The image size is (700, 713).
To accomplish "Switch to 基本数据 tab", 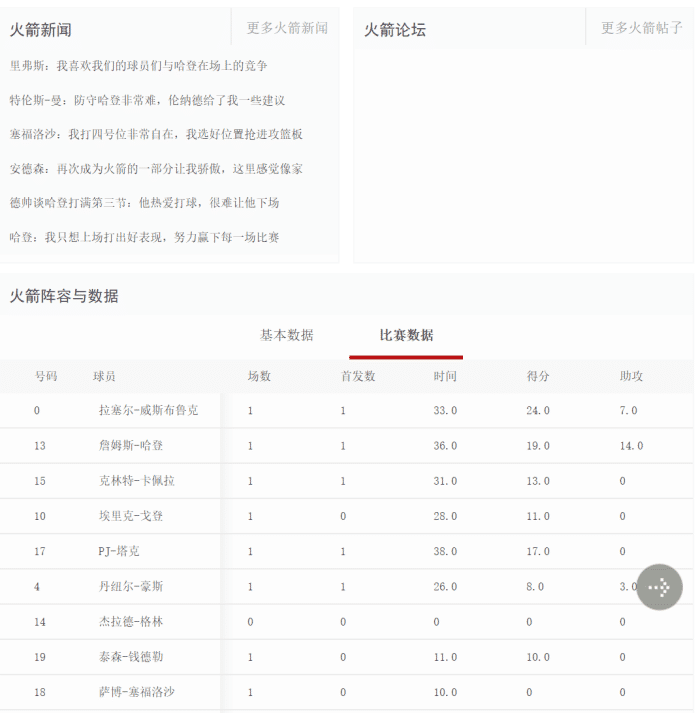I will pos(287,336).
